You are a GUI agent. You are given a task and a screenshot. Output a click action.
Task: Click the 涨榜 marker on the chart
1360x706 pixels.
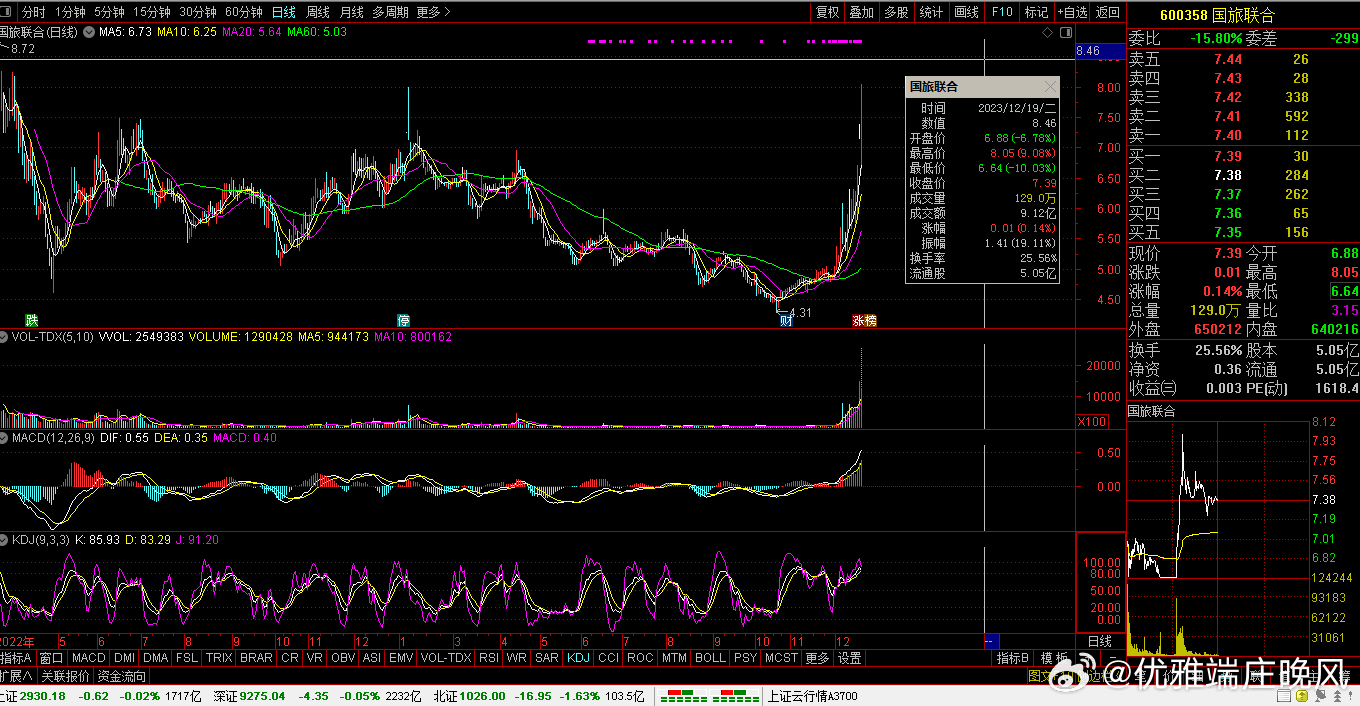click(864, 321)
